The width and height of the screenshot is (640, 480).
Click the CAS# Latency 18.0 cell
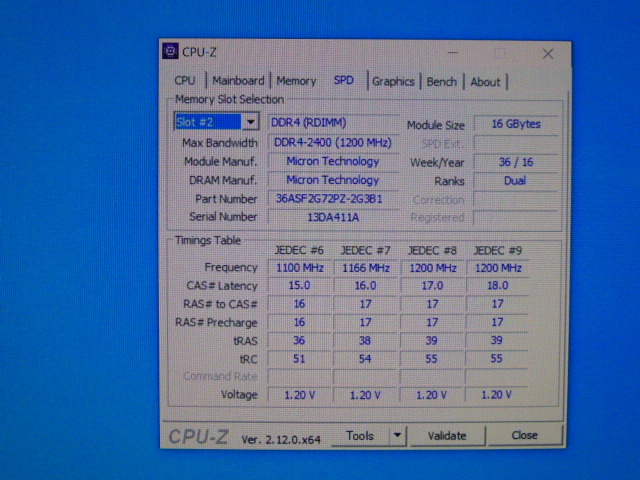coord(497,285)
